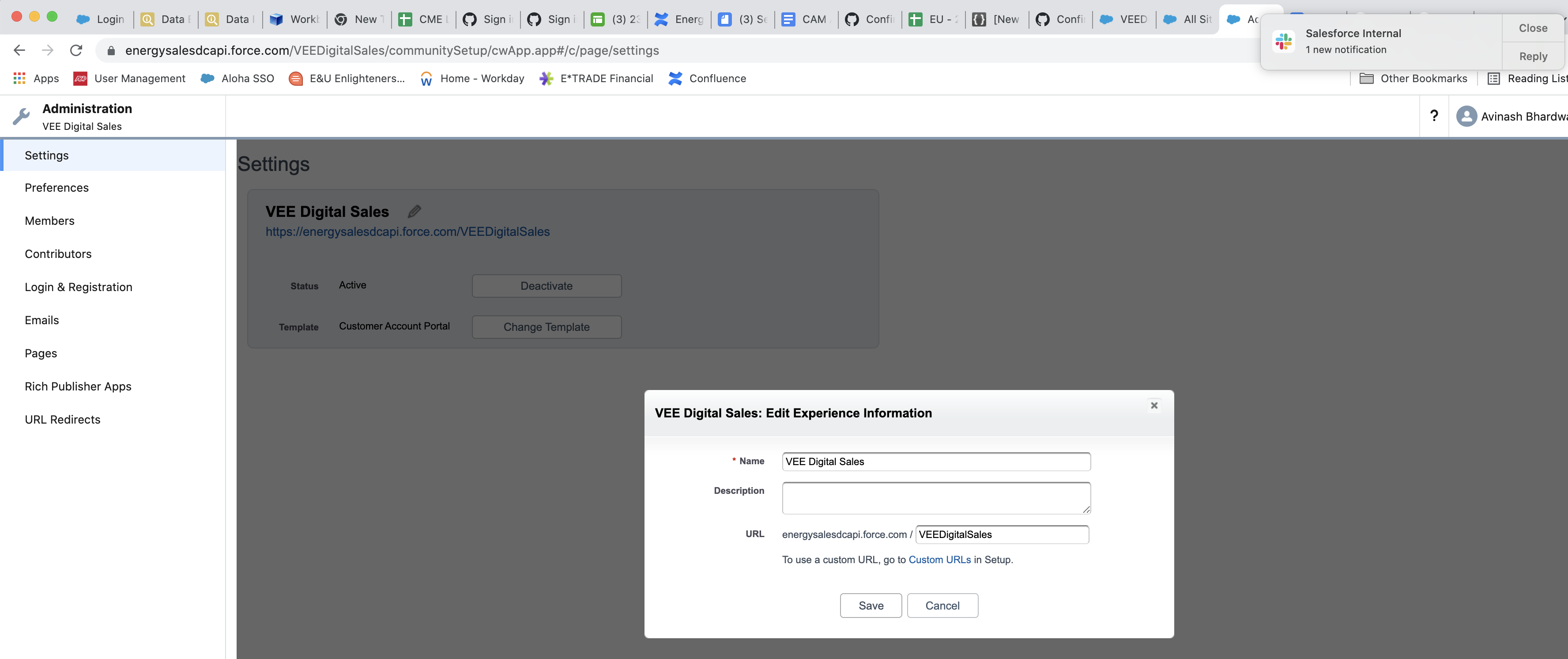This screenshot has height=659, width=1568.
Task: Open the energysalesdcapi VEEDigitalSales site link
Action: click(x=407, y=231)
